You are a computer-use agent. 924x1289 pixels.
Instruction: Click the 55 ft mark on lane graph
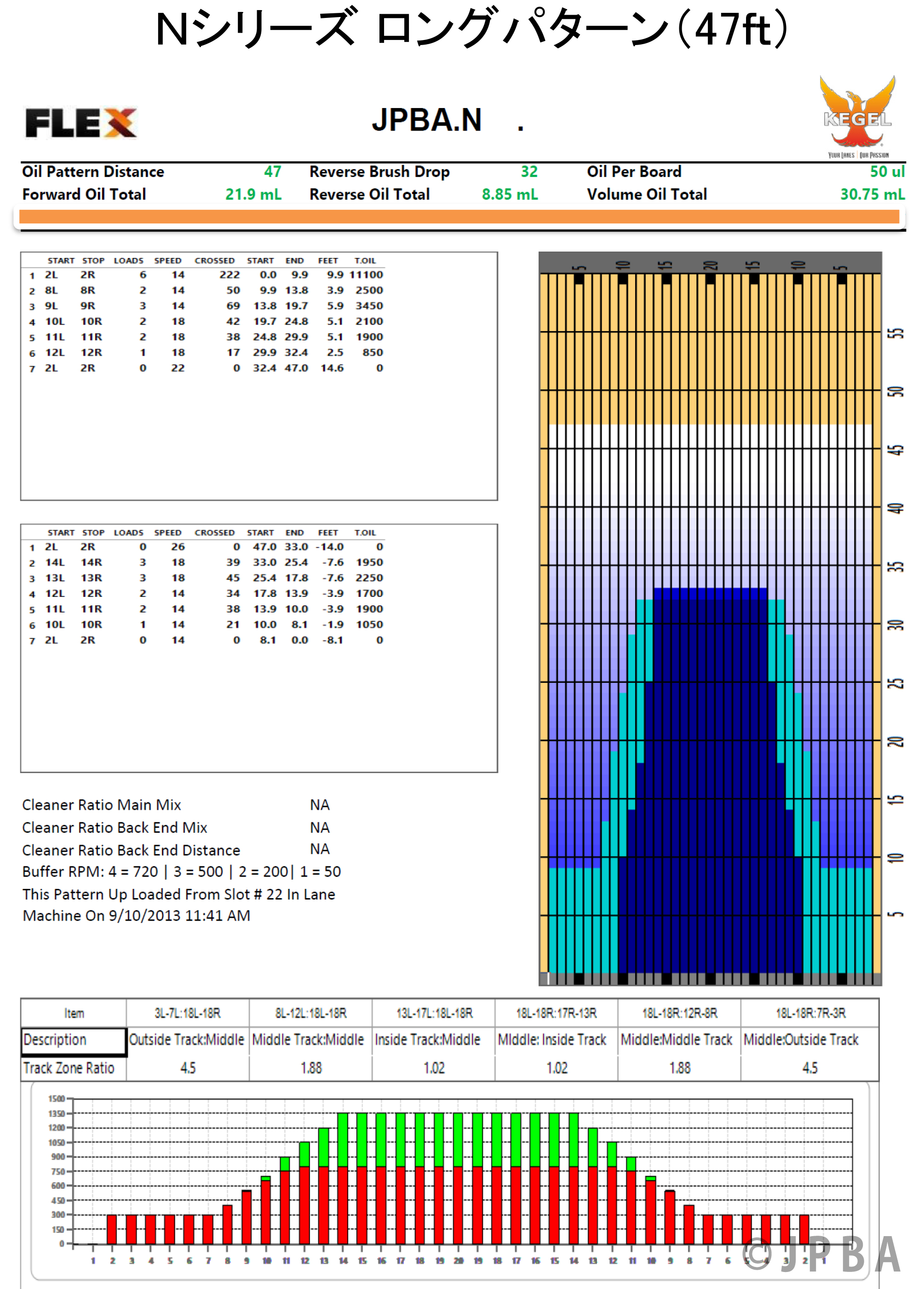895,333
